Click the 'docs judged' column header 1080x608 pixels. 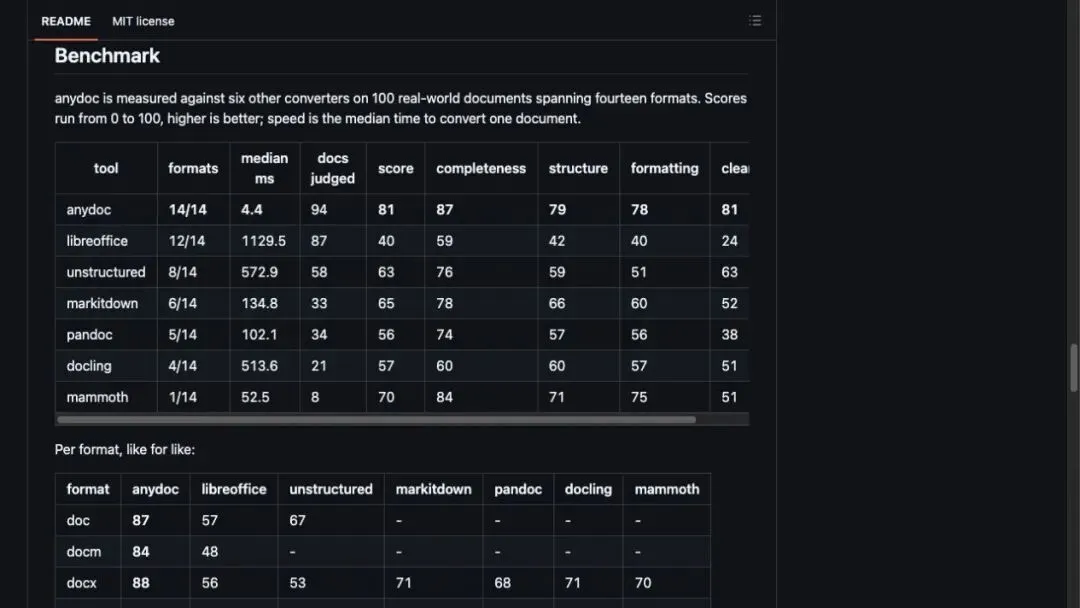coord(333,168)
